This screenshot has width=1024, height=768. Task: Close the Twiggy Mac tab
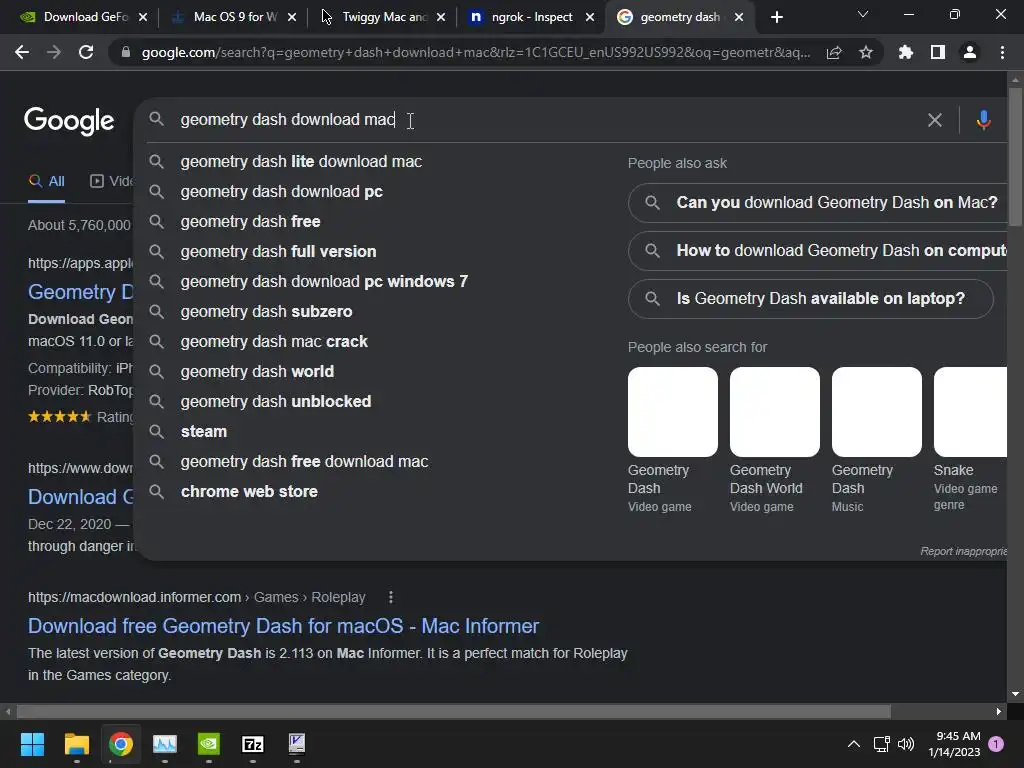pos(441,18)
